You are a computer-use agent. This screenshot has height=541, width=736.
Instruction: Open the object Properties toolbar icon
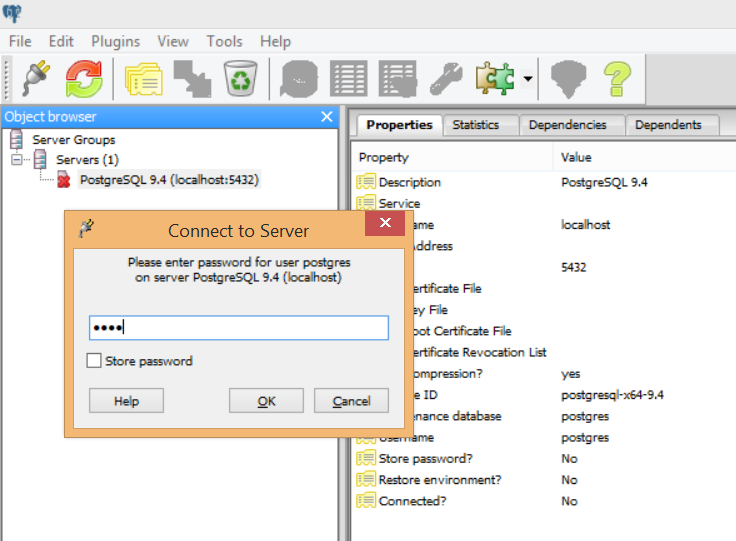pyautogui.click(x=144, y=79)
